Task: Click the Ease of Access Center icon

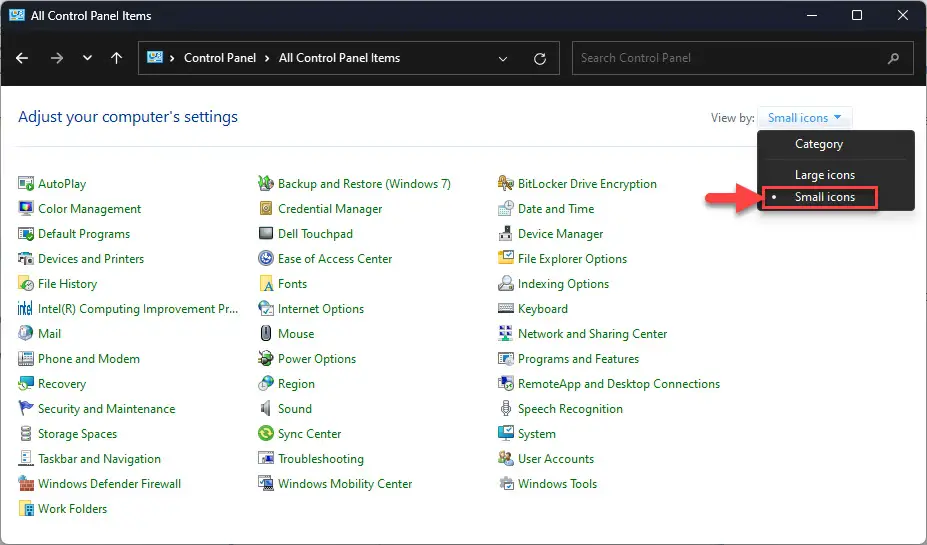Action: pos(266,258)
